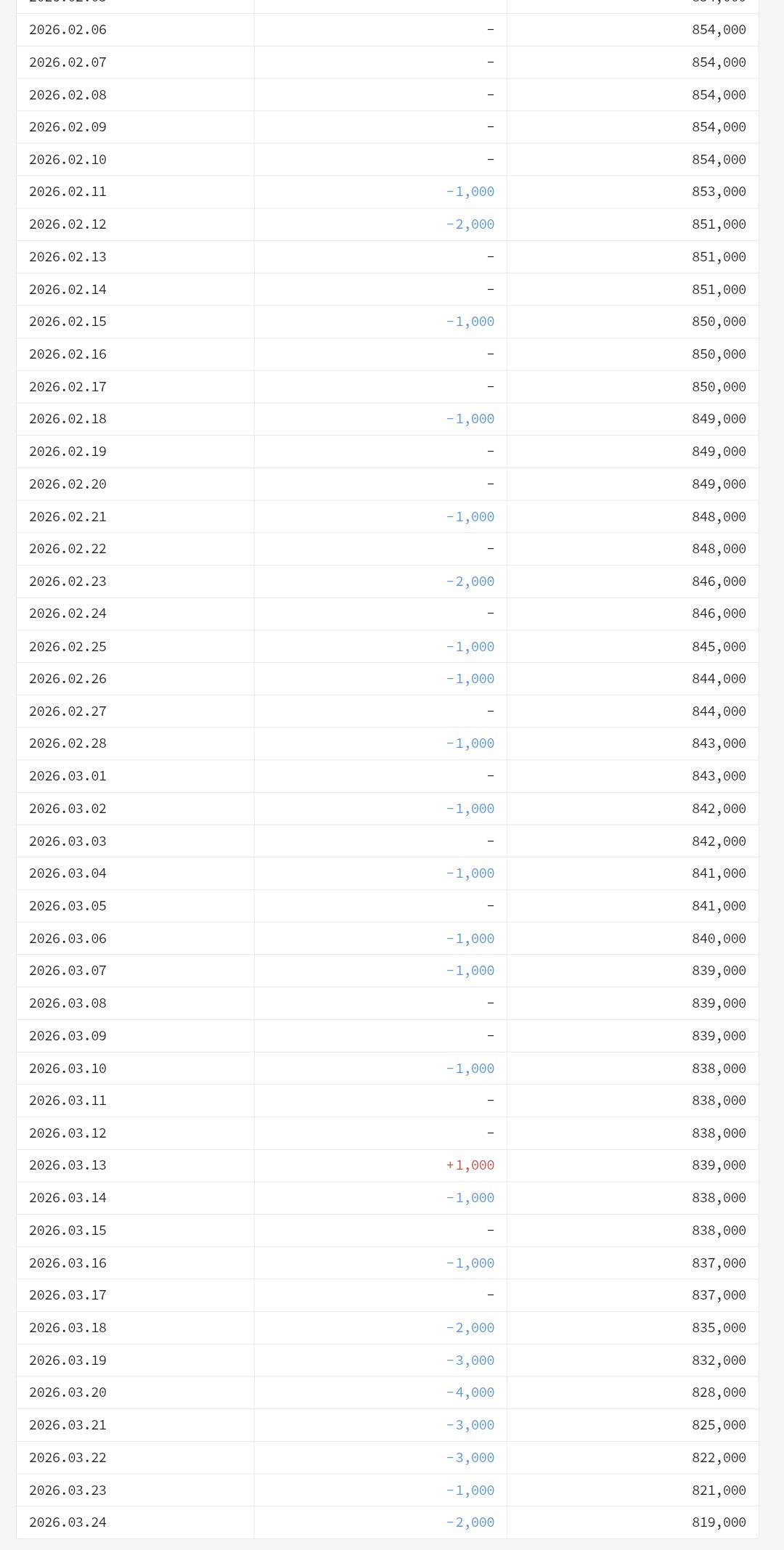Click the -4,000 change on 2026.03.20
Viewport: 784px width, 1550px height.
click(470, 1392)
